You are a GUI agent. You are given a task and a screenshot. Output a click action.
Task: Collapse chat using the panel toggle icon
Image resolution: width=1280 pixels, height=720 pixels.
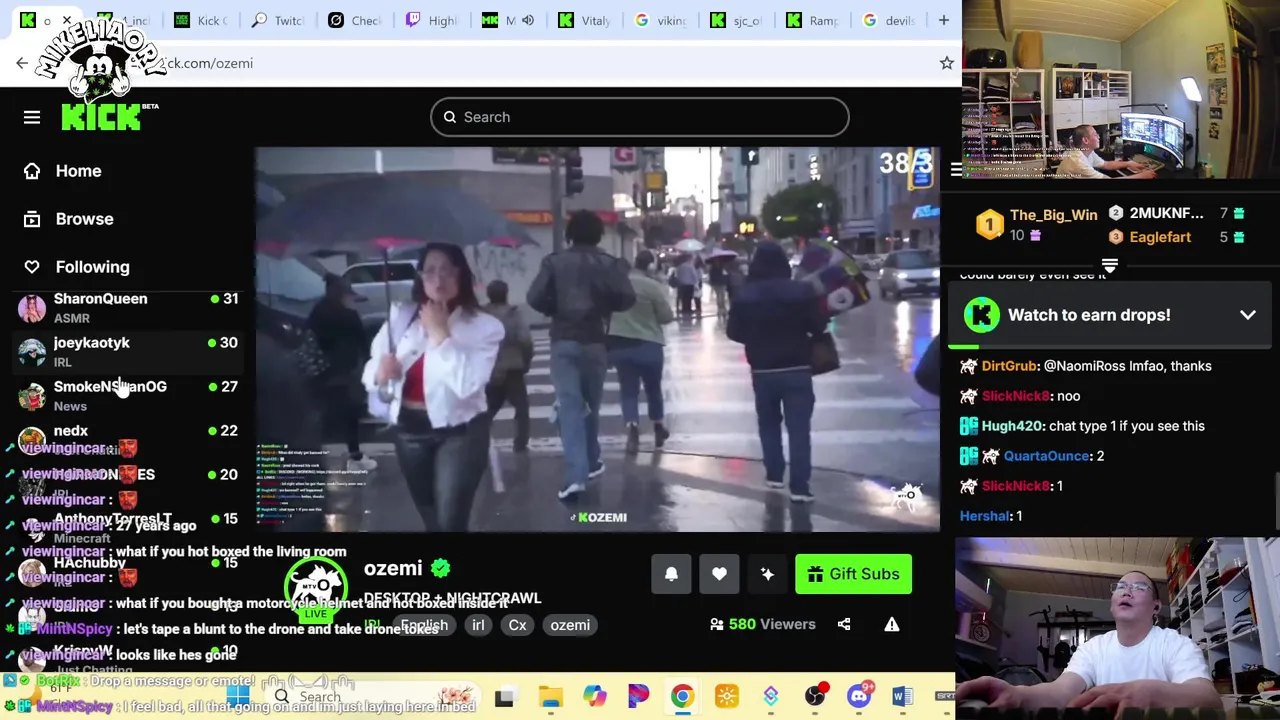coord(956,170)
